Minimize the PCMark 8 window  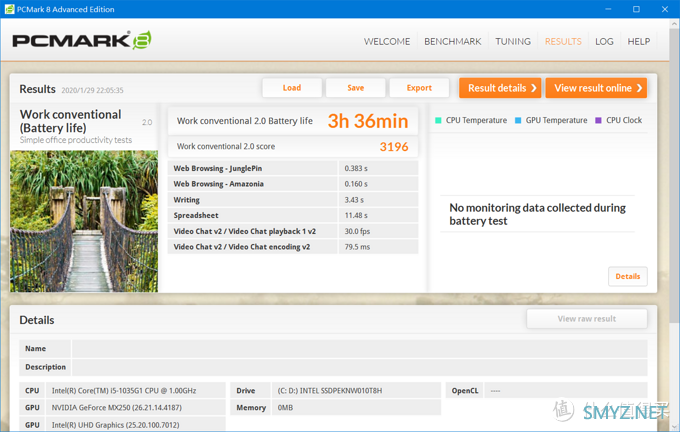tap(608, 9)
